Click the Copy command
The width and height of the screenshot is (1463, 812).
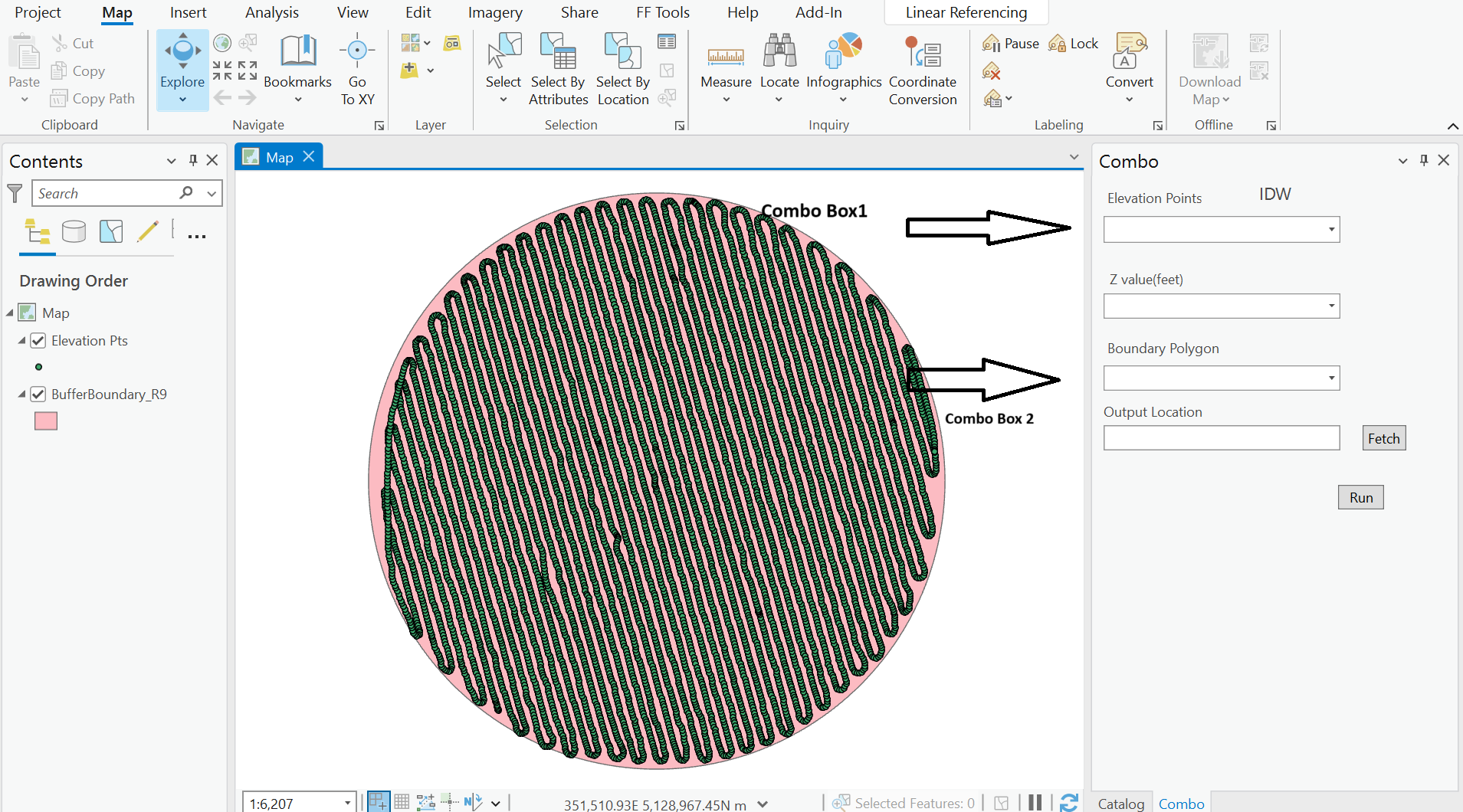pyautogui.click(x=77, y=70)
